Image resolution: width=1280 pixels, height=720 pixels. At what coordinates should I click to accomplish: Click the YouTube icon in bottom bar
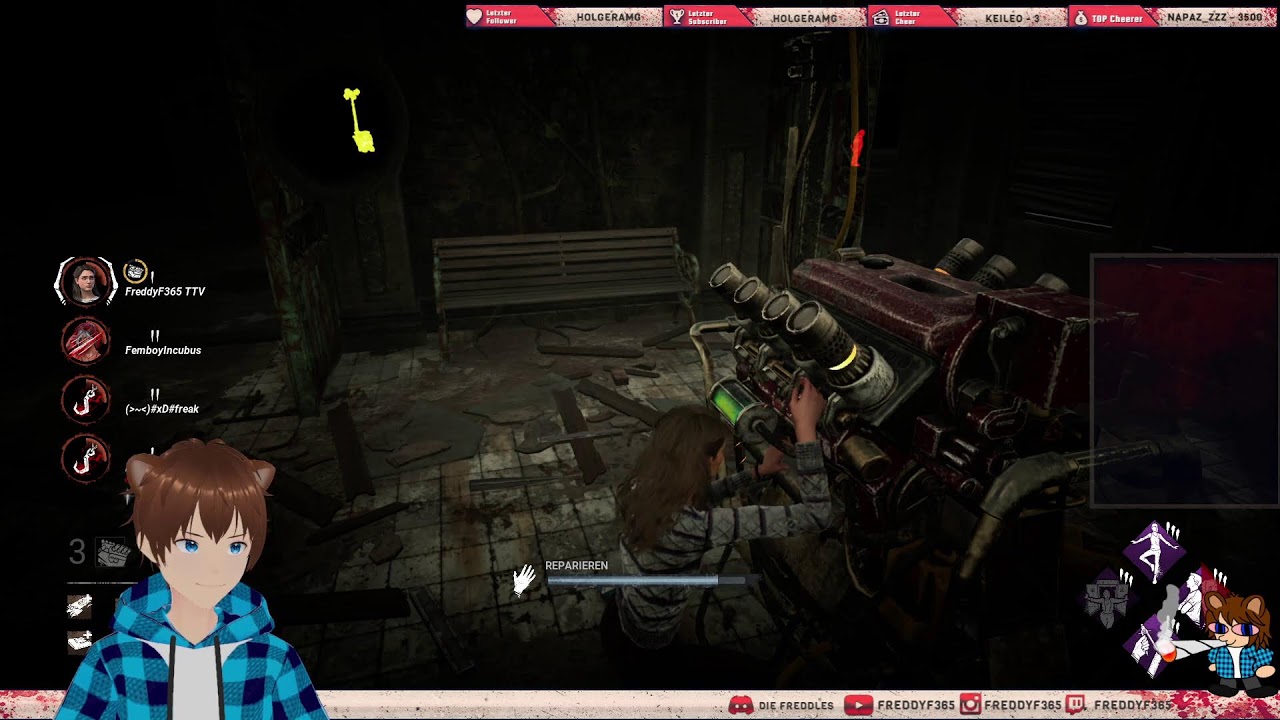click(858, 705)
